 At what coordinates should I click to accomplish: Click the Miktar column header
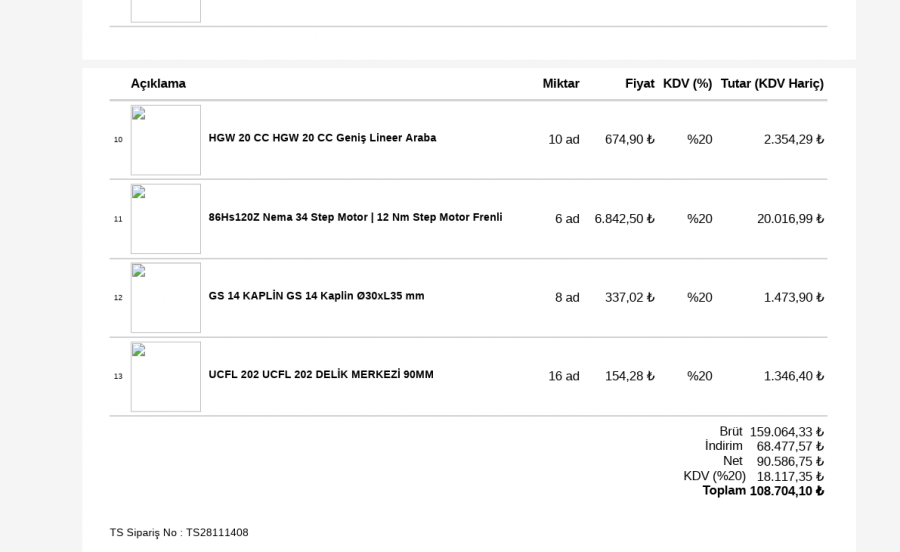pyautogui.click(x=561, y=84)
